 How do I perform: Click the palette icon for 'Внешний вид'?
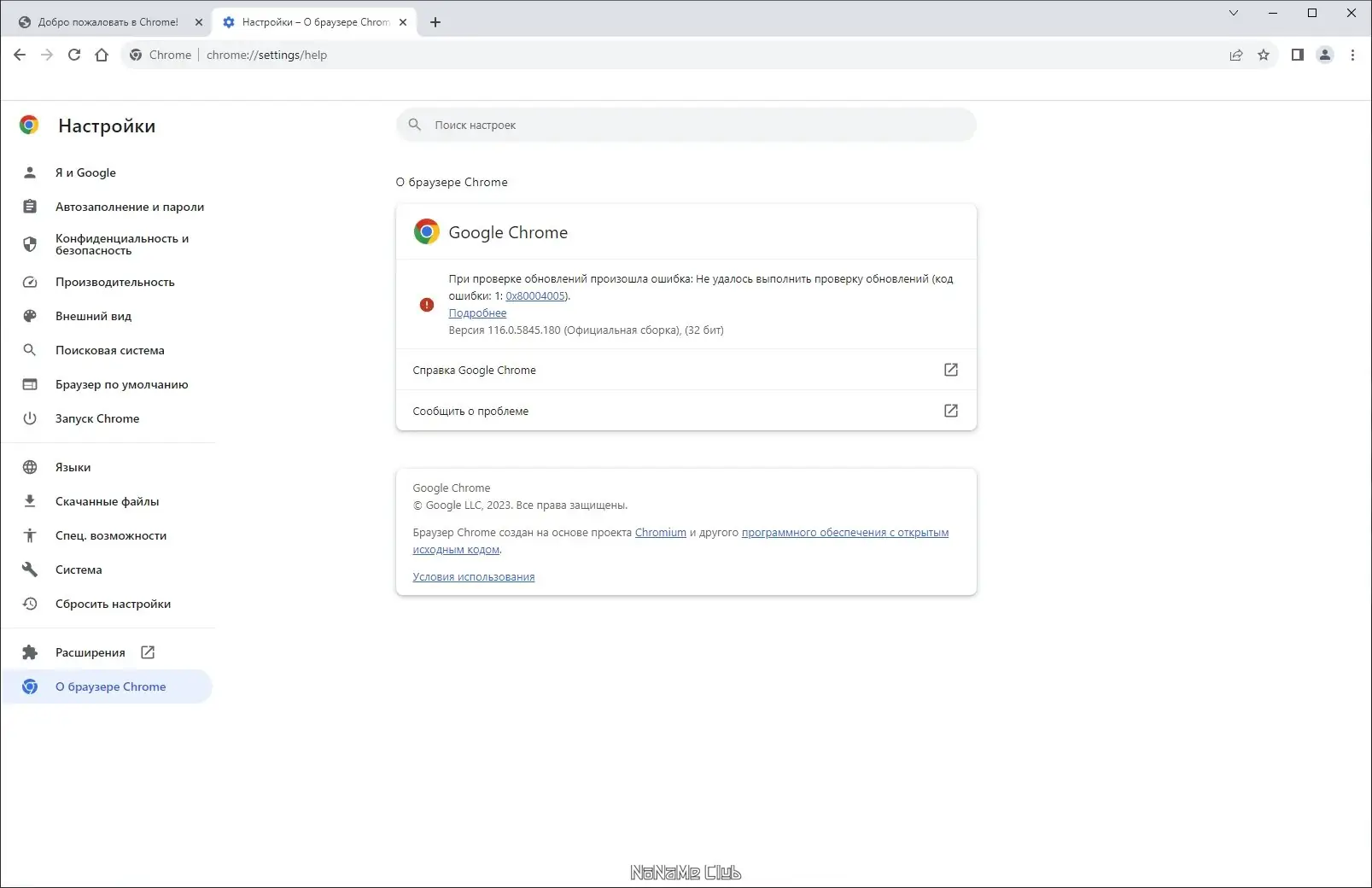(30, 316)
